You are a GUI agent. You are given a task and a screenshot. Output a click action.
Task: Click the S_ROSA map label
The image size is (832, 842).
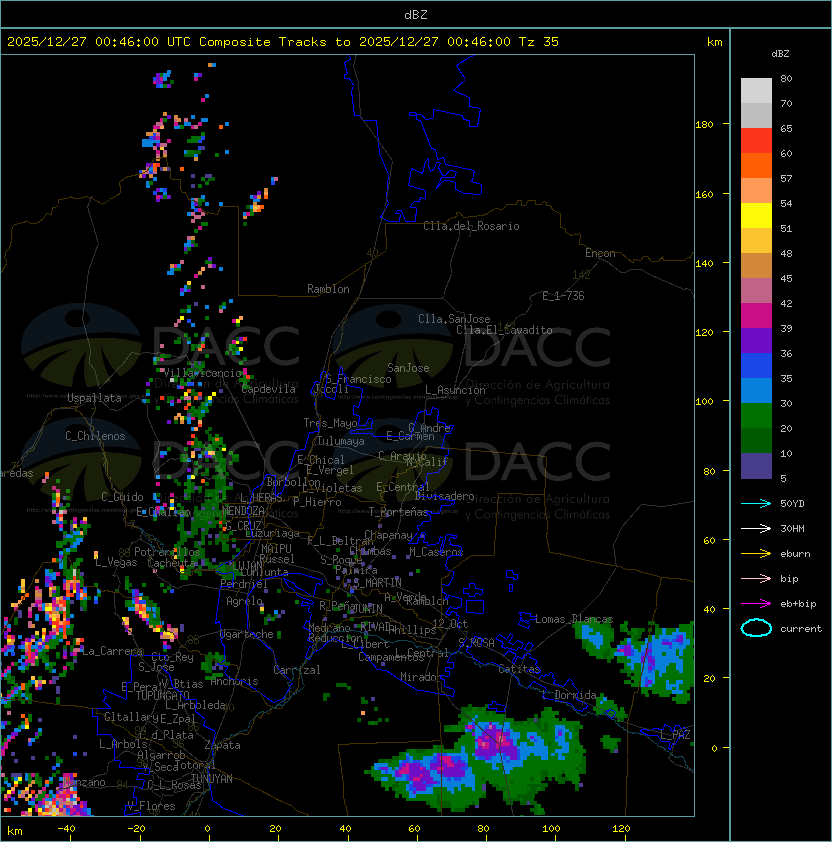(476, 643)
